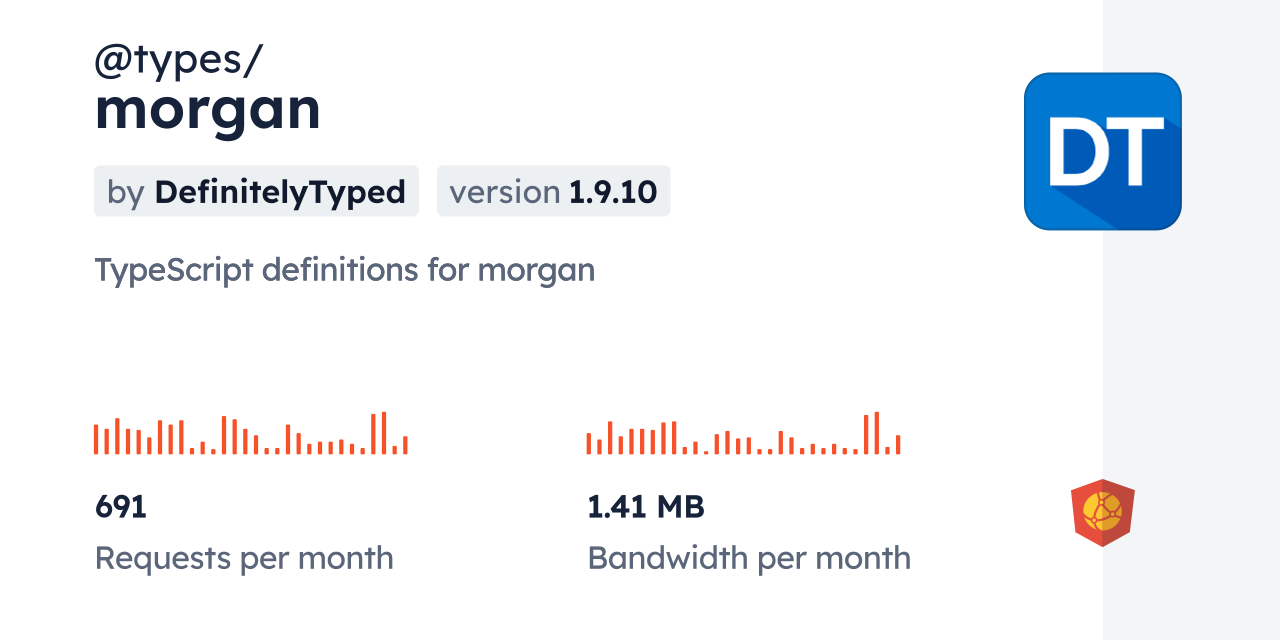Click the orange jsDelivr shield logo

[1102, 512]
